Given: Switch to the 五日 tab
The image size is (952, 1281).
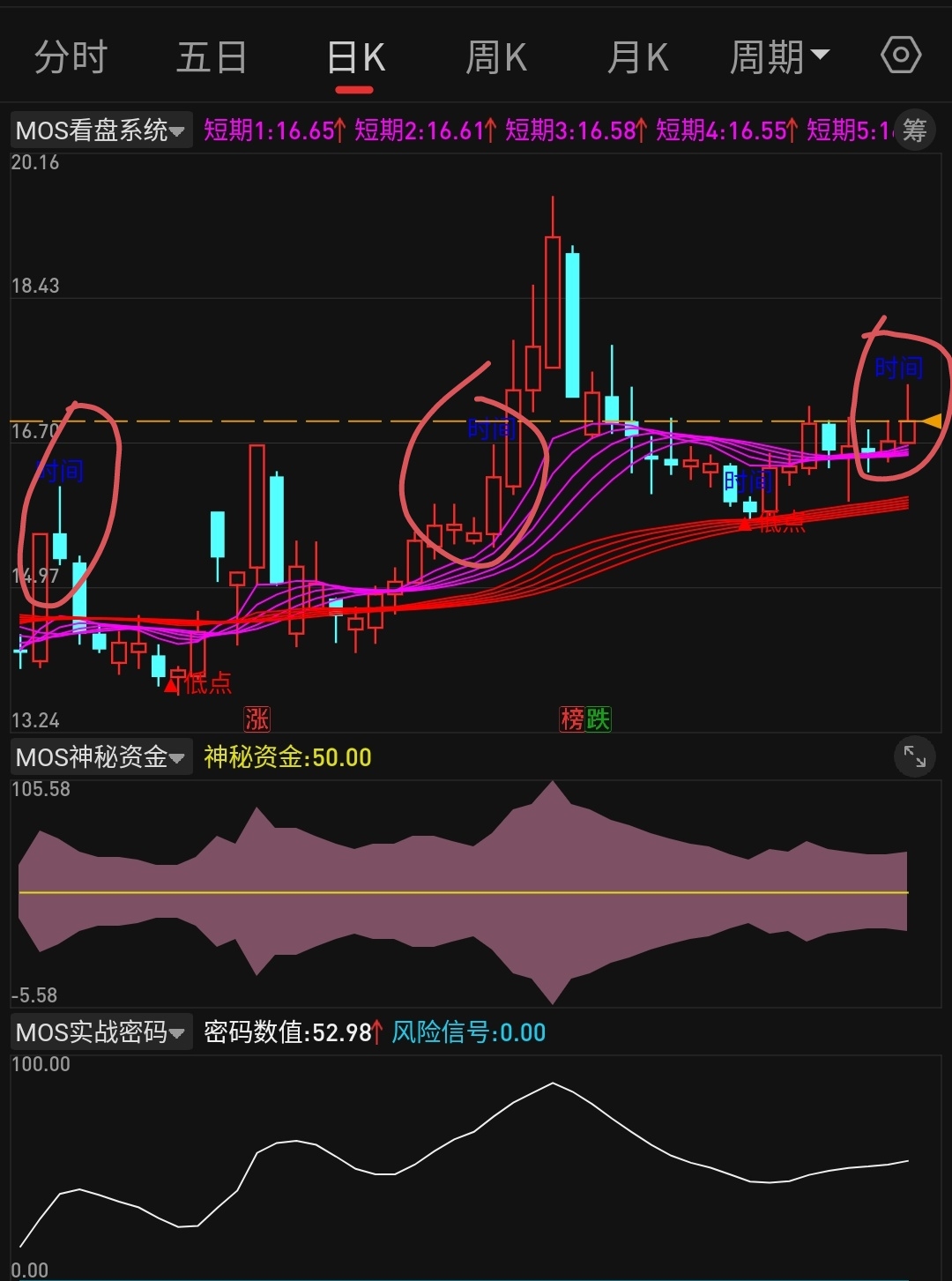Looking at the screenshot, I should (212, 58).
